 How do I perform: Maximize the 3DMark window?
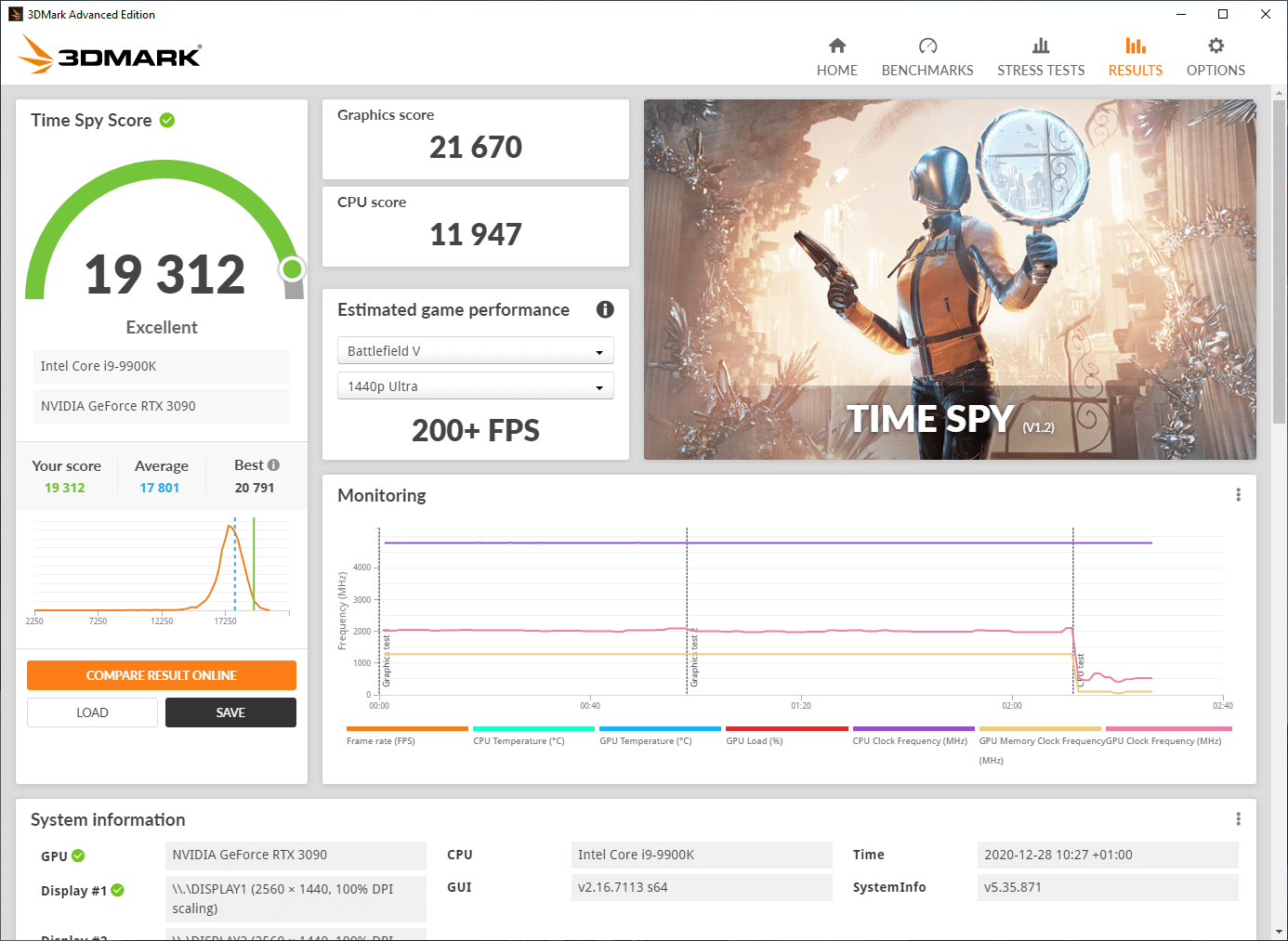1223,14
